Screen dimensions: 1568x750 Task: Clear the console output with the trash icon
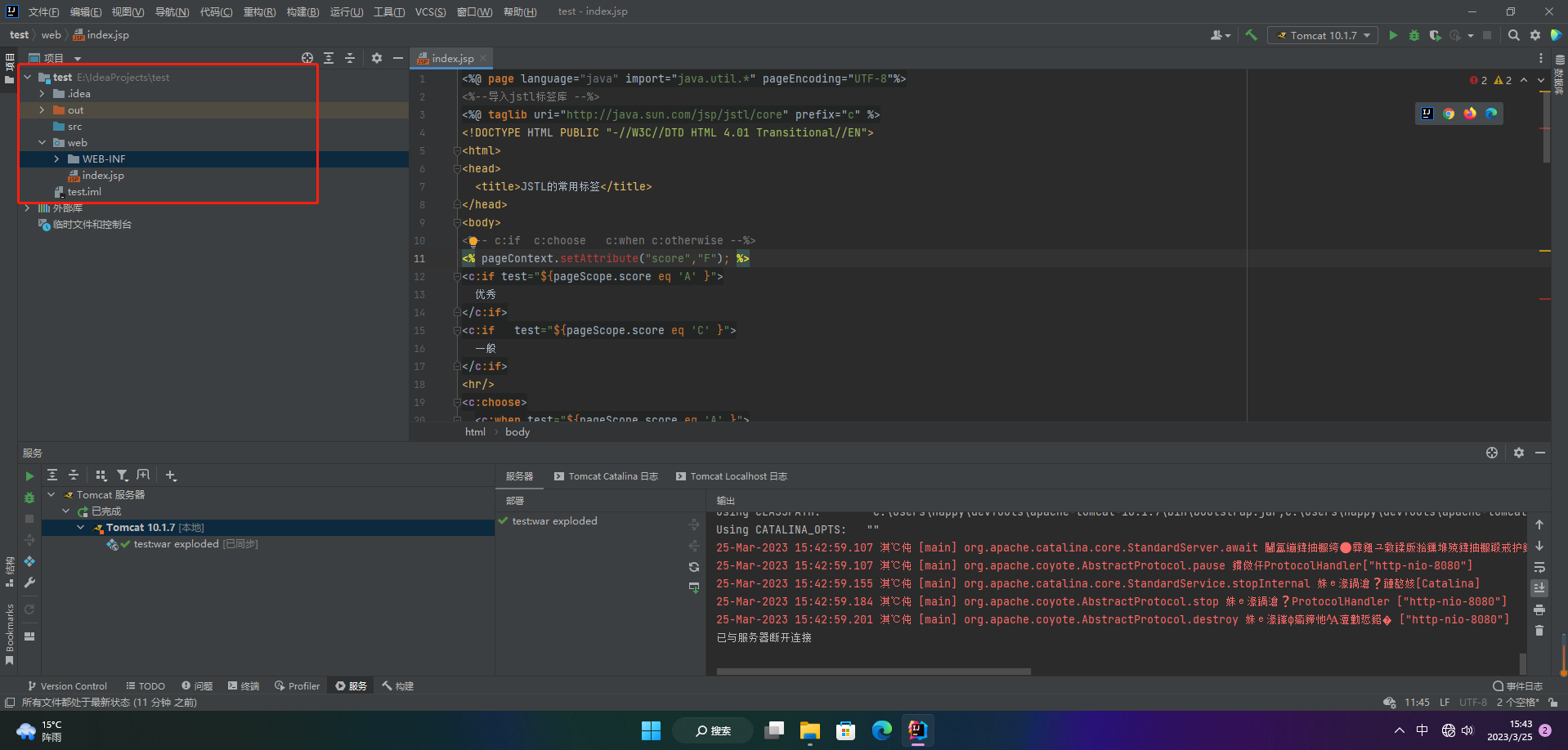[x=1539, y=631]
